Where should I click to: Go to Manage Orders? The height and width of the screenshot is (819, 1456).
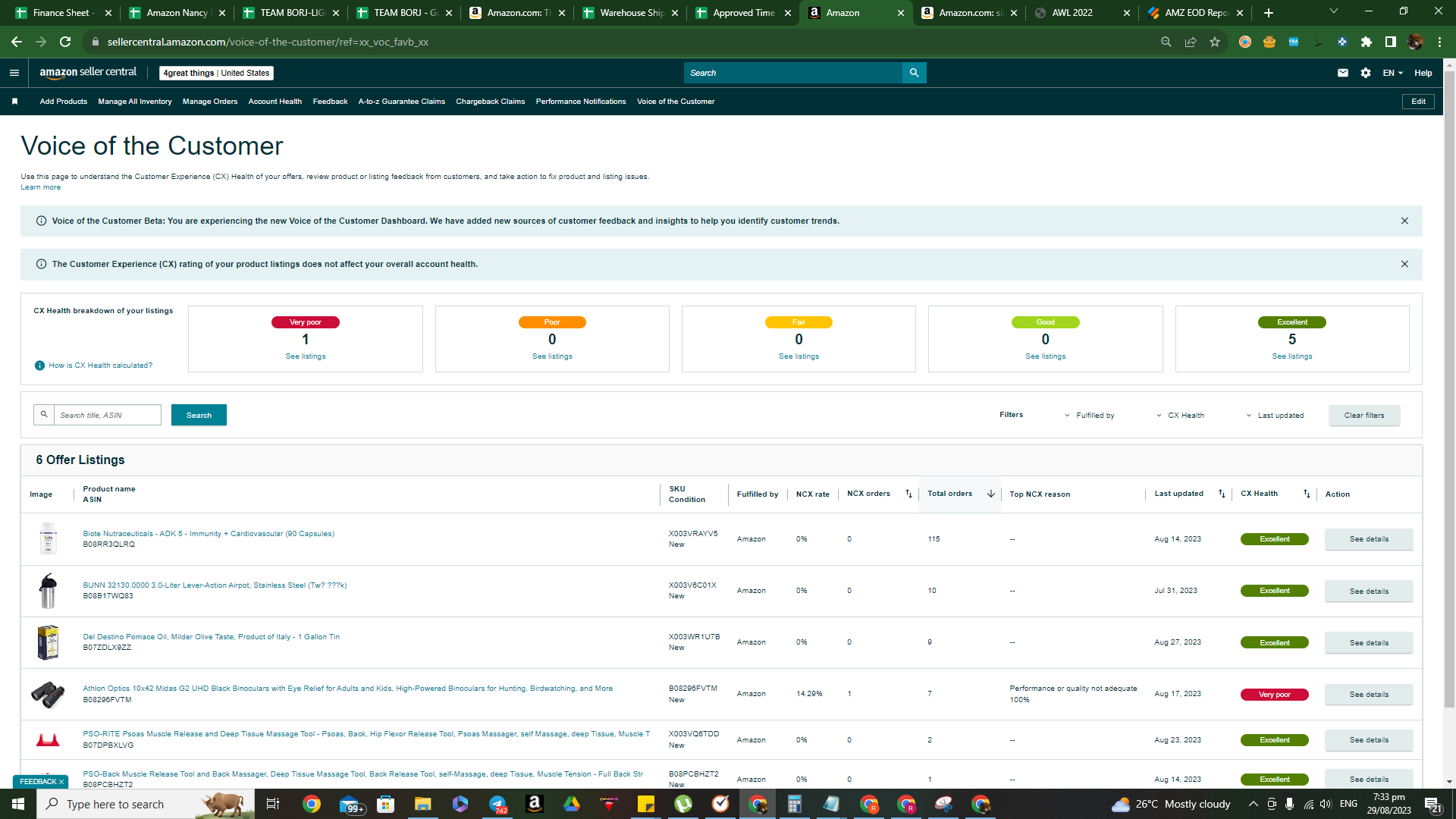[x=210, y=102]
